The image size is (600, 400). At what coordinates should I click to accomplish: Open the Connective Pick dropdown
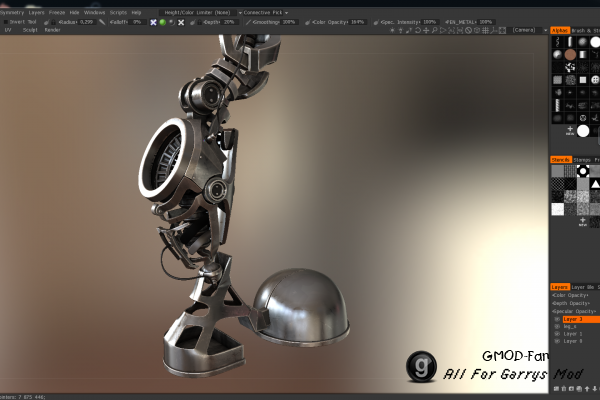(266, 13)
